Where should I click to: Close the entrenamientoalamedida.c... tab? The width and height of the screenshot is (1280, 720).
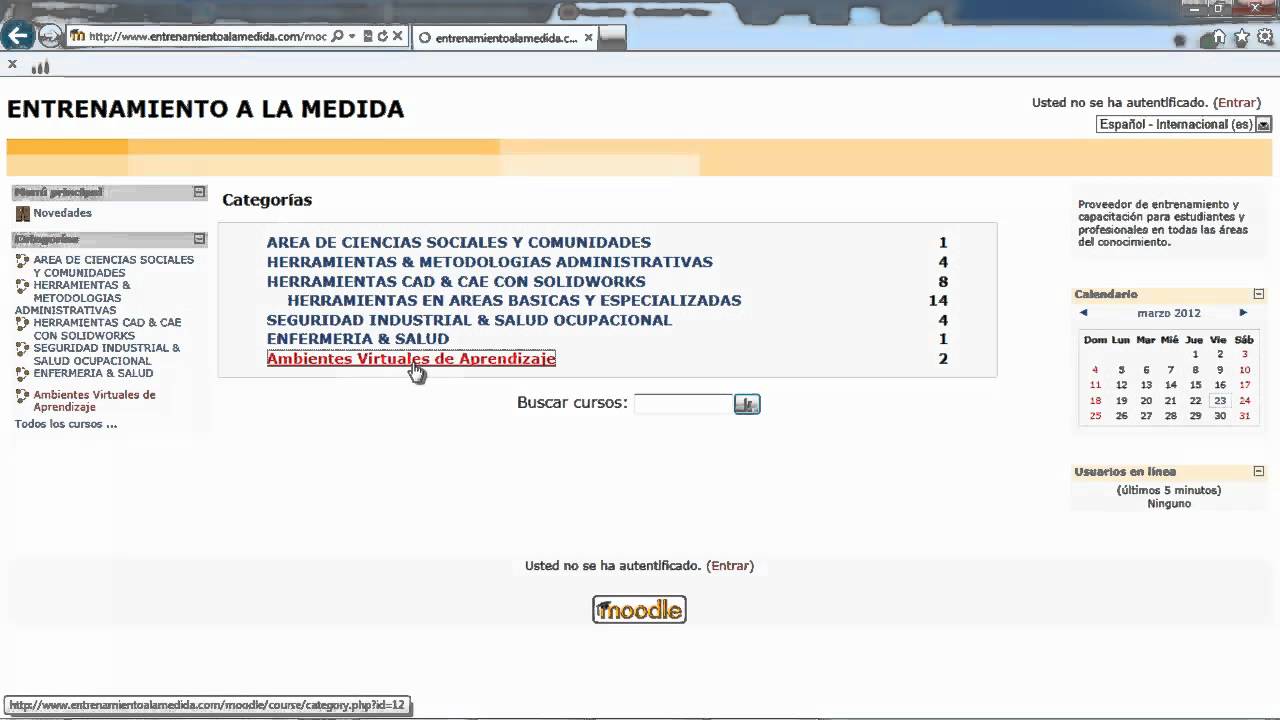click(x=589, y=38)
